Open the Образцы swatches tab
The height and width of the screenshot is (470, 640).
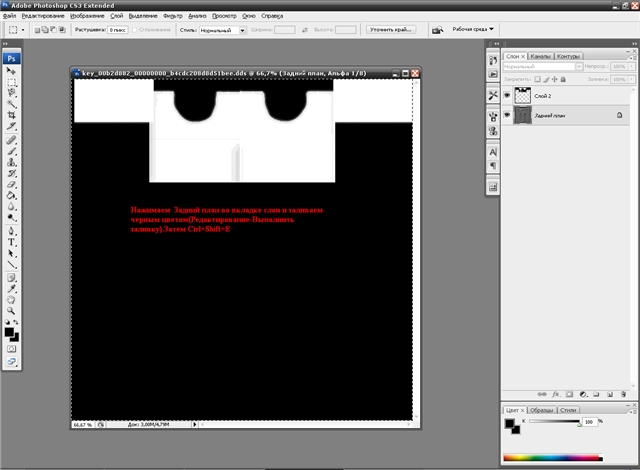(x=543, y=410)
